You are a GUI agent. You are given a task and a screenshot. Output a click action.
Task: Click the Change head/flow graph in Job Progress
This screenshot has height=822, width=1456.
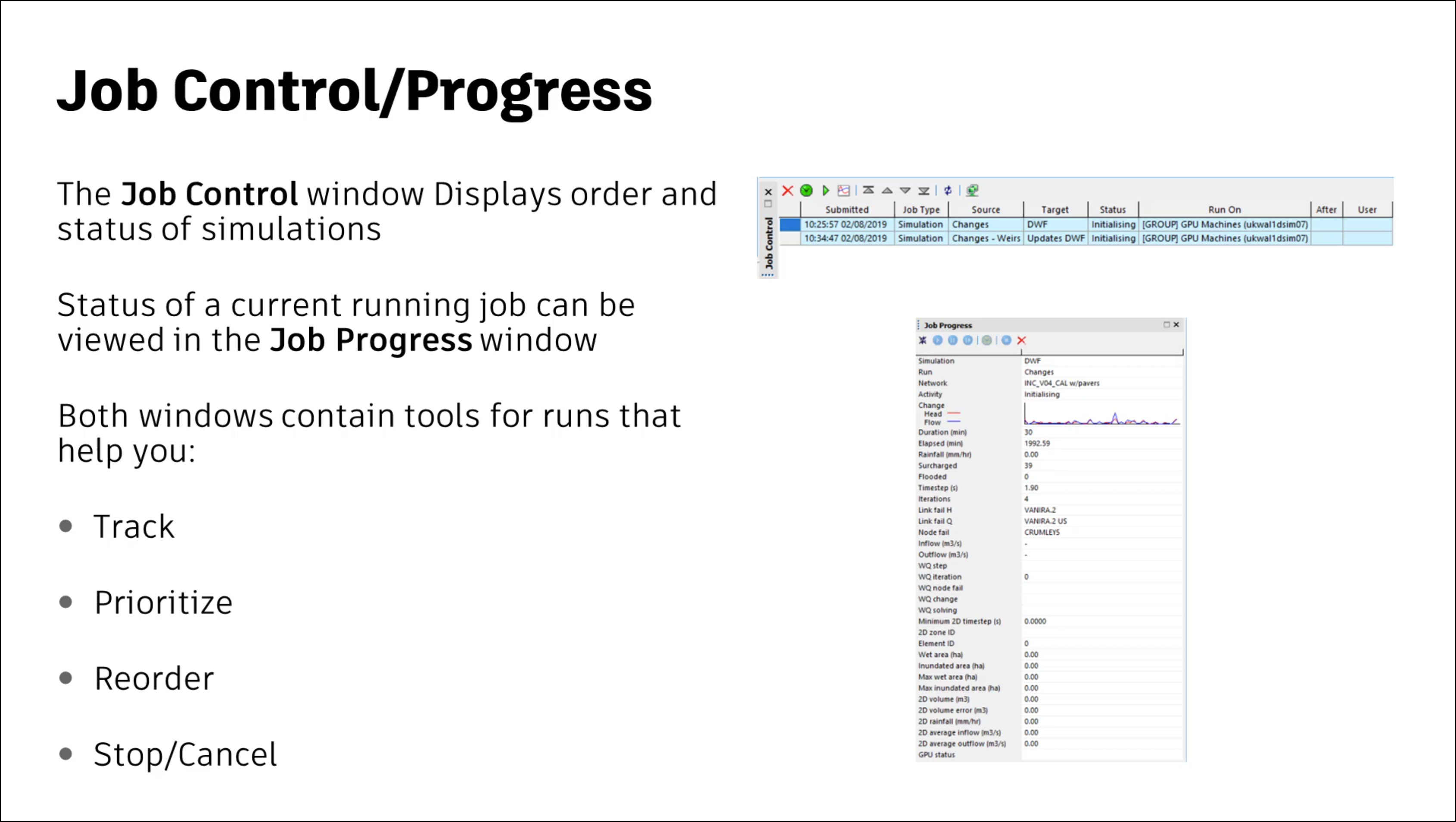click(1101, 414)
